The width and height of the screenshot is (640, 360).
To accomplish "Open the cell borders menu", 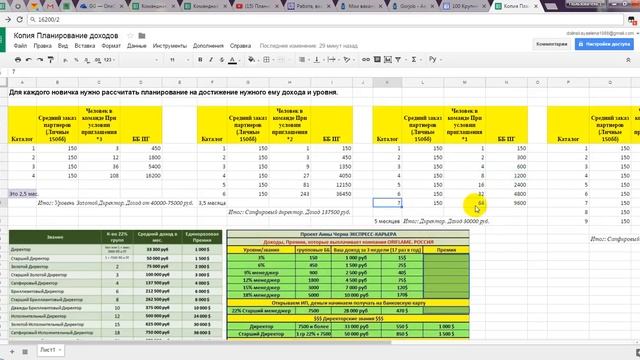I will point(268,60).
